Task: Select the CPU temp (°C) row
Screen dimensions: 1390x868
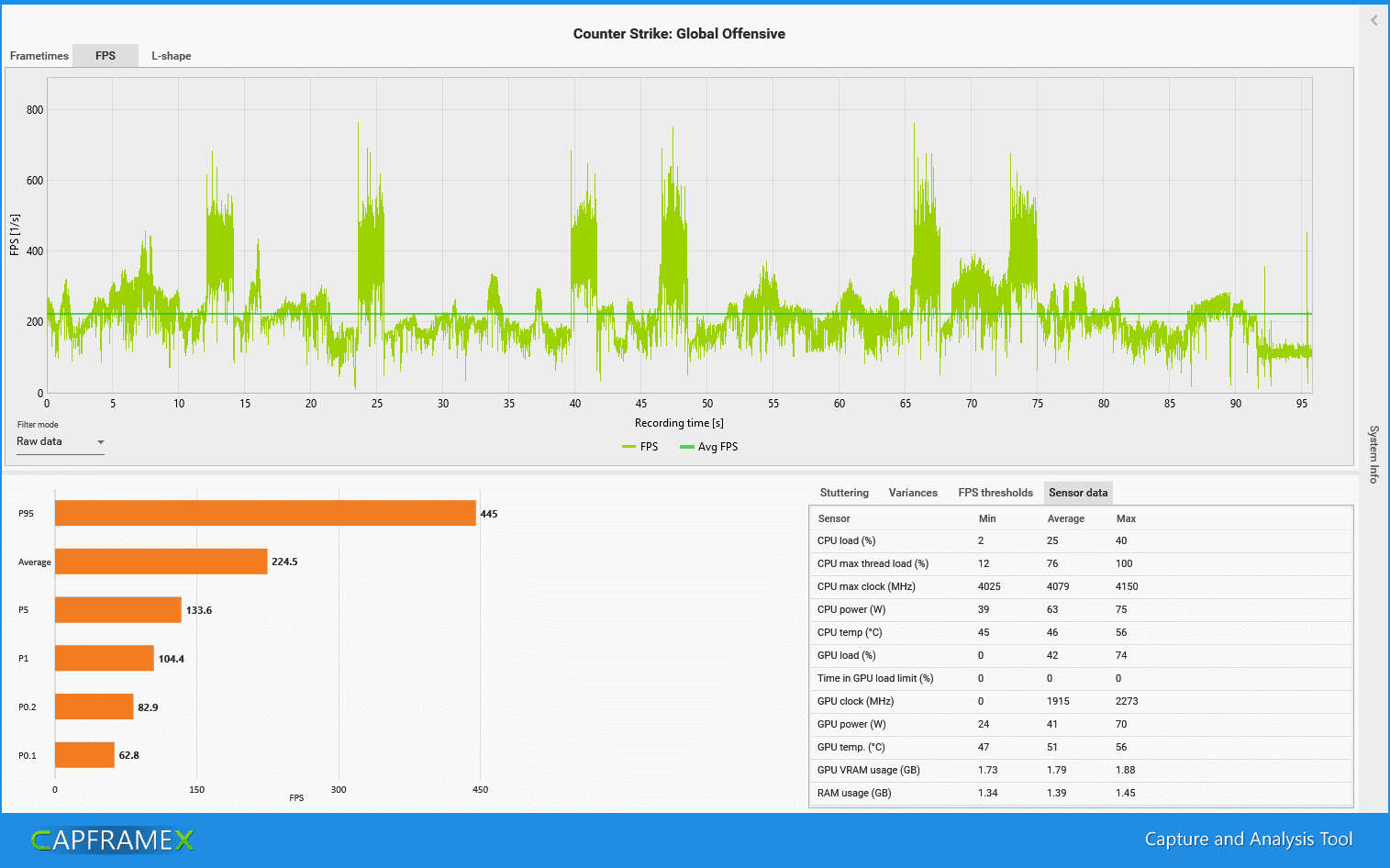Action: 1081,633
